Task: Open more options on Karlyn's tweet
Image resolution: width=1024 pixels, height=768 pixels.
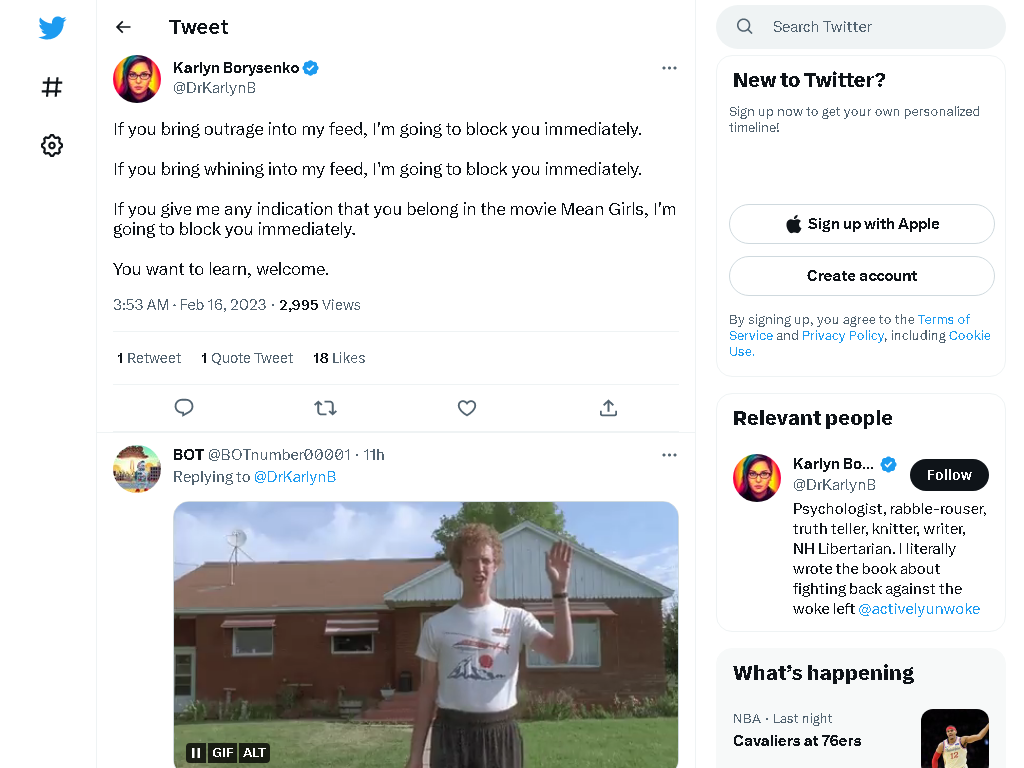Action: click(x=669, y=68)
